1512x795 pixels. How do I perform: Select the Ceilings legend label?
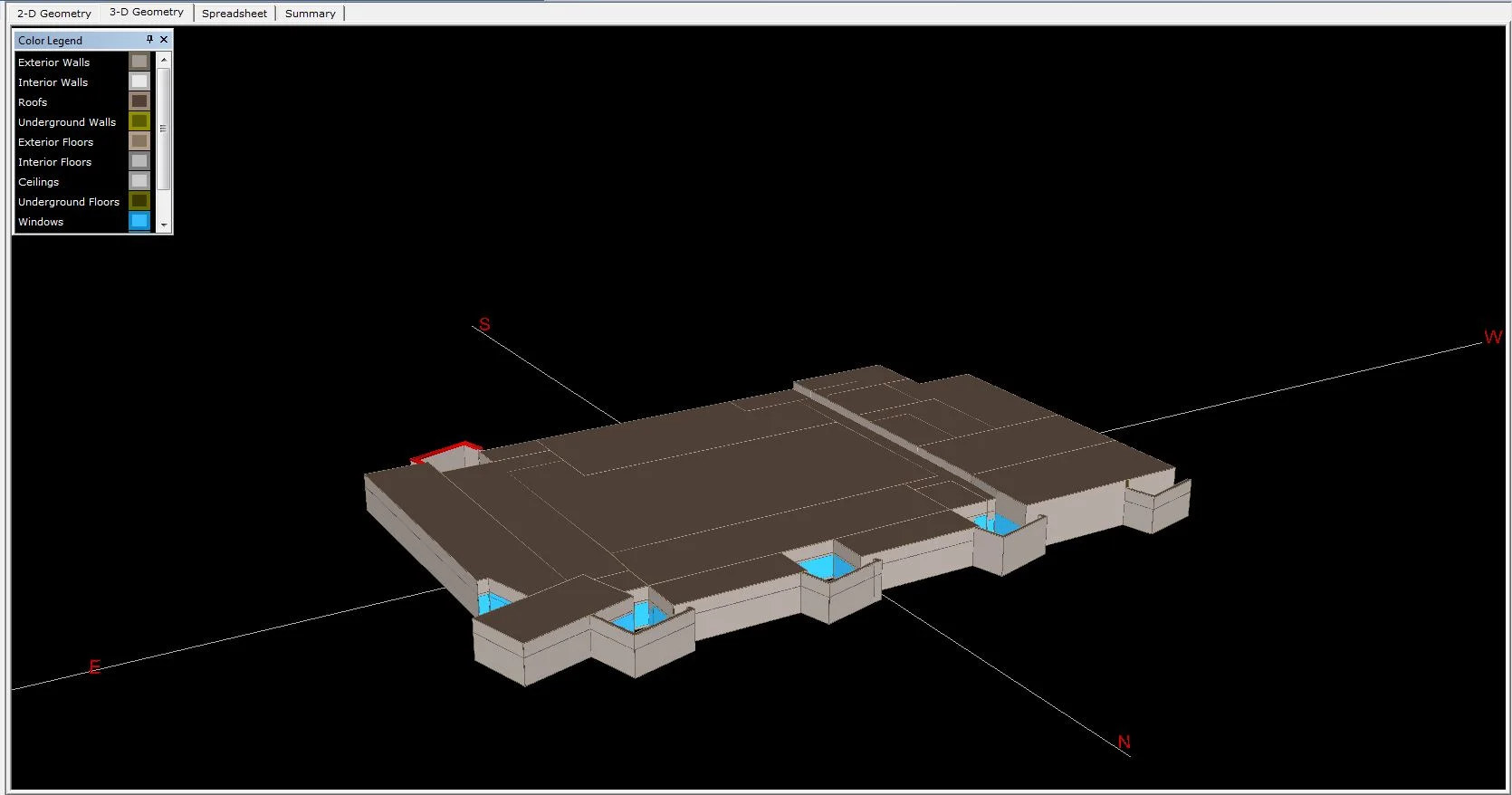(39, 182)
